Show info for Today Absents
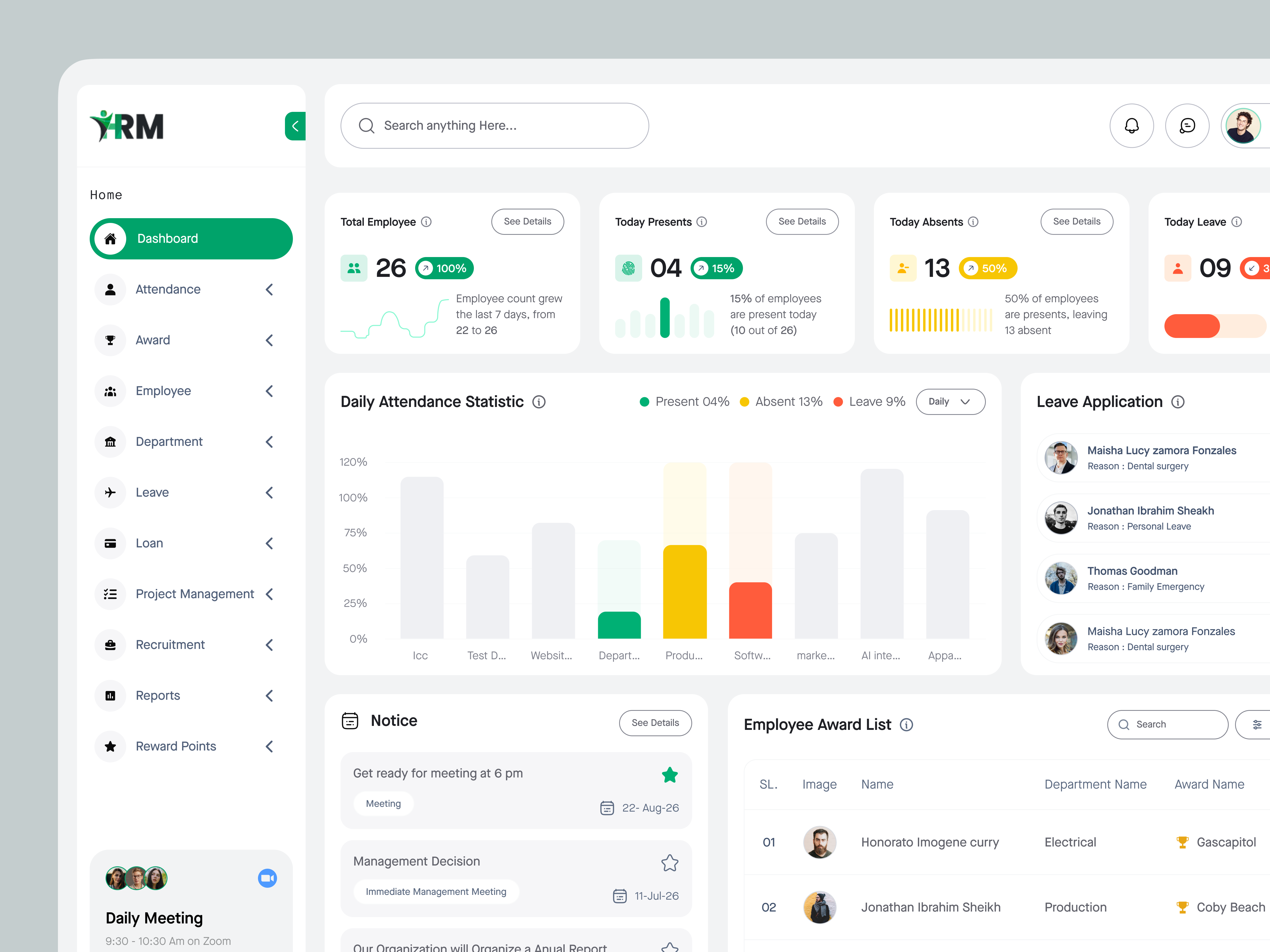Viewport: 1270px width, 952px height. (973, 222)
